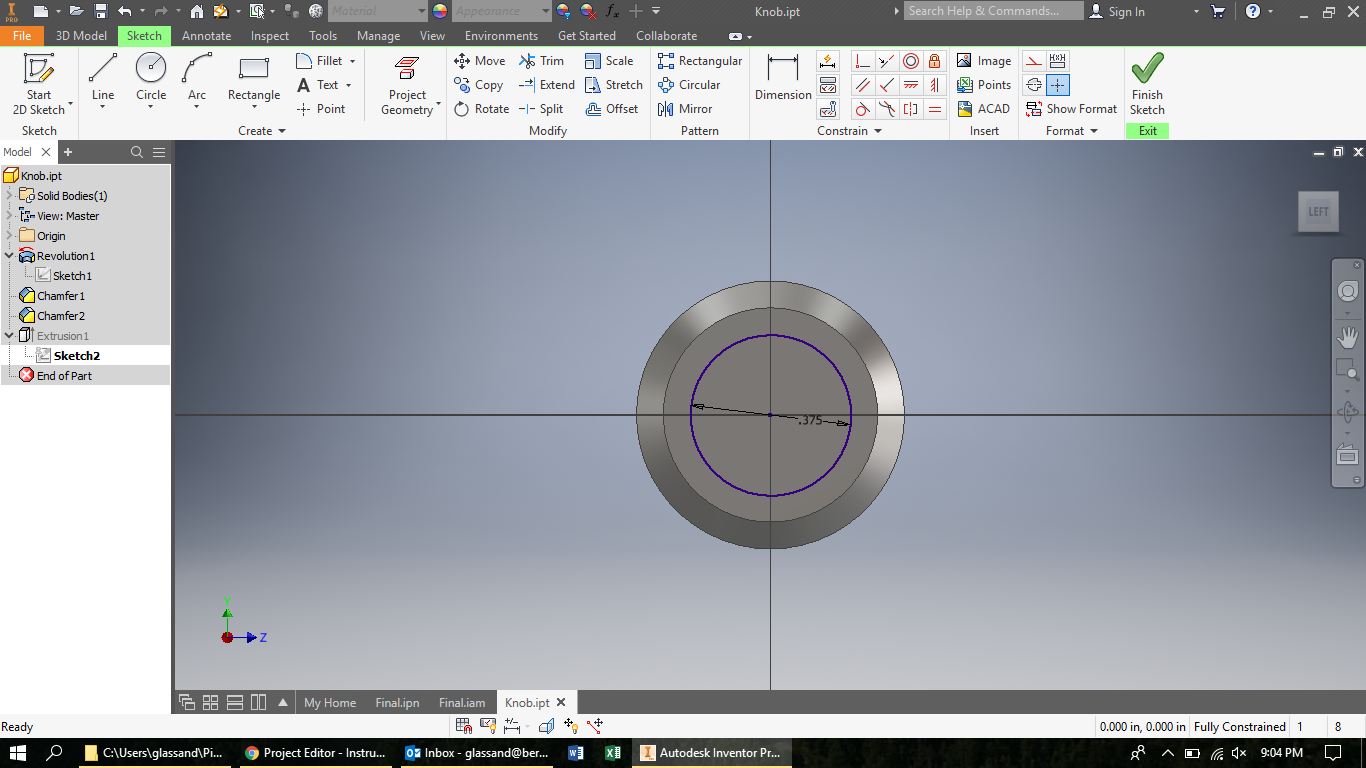Use the Offset tool
The height and width of the screenshot is (768, 1366).
click(x=611, y=109)
